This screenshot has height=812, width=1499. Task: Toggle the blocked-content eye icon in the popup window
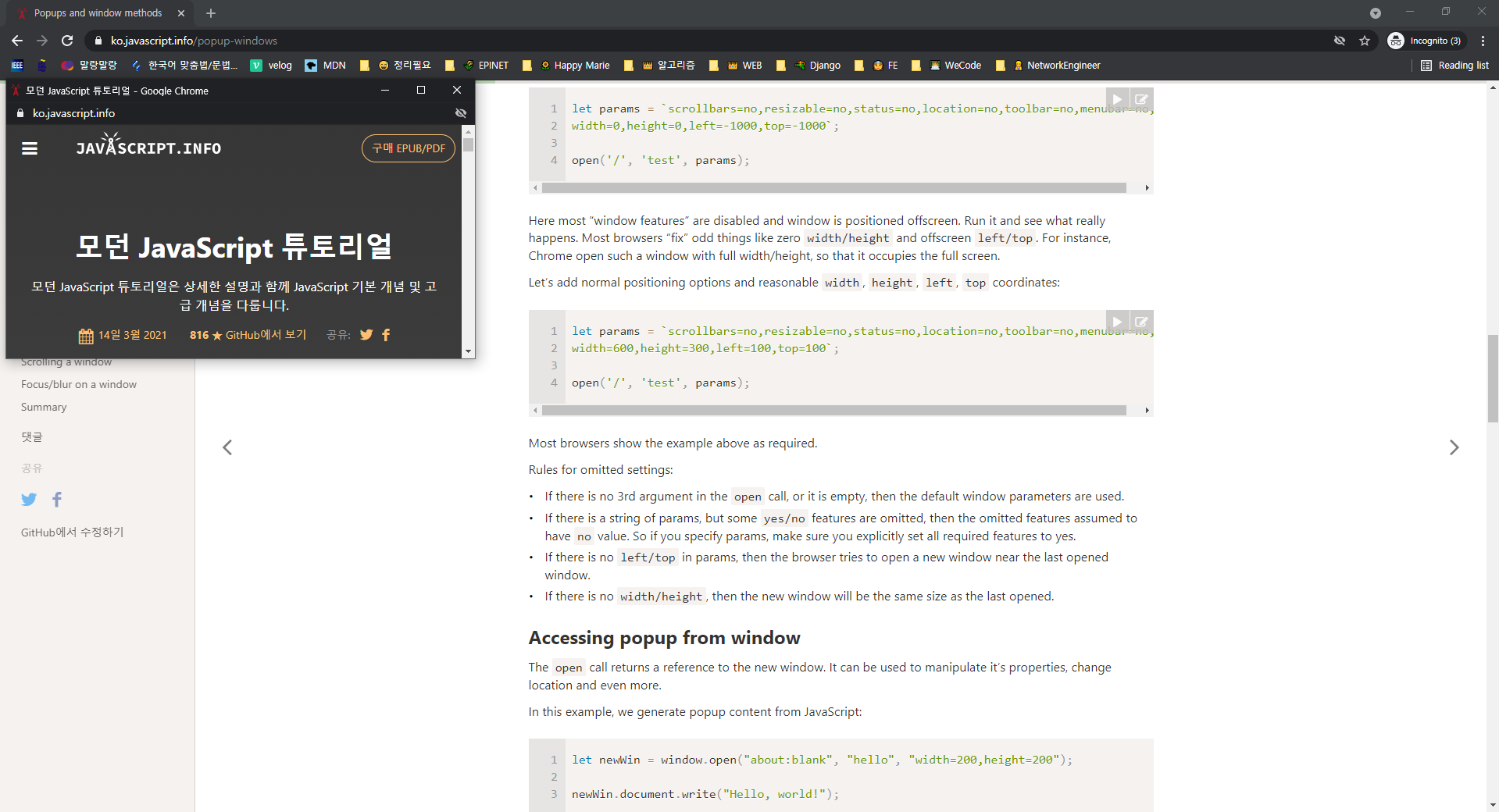coord(460,113)
